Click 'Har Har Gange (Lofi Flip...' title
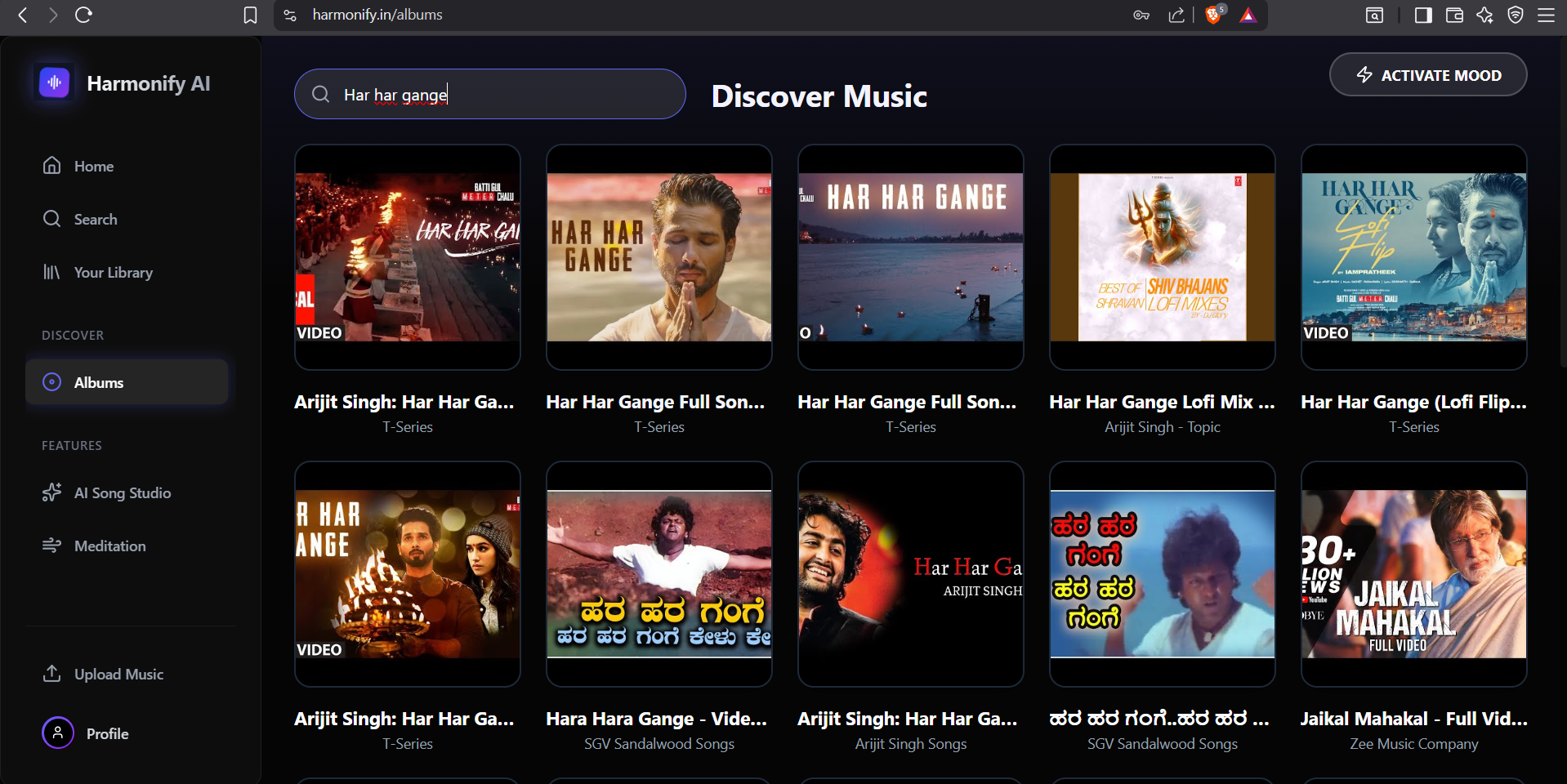1567x784 pixels. click(x=1413, y=402)
